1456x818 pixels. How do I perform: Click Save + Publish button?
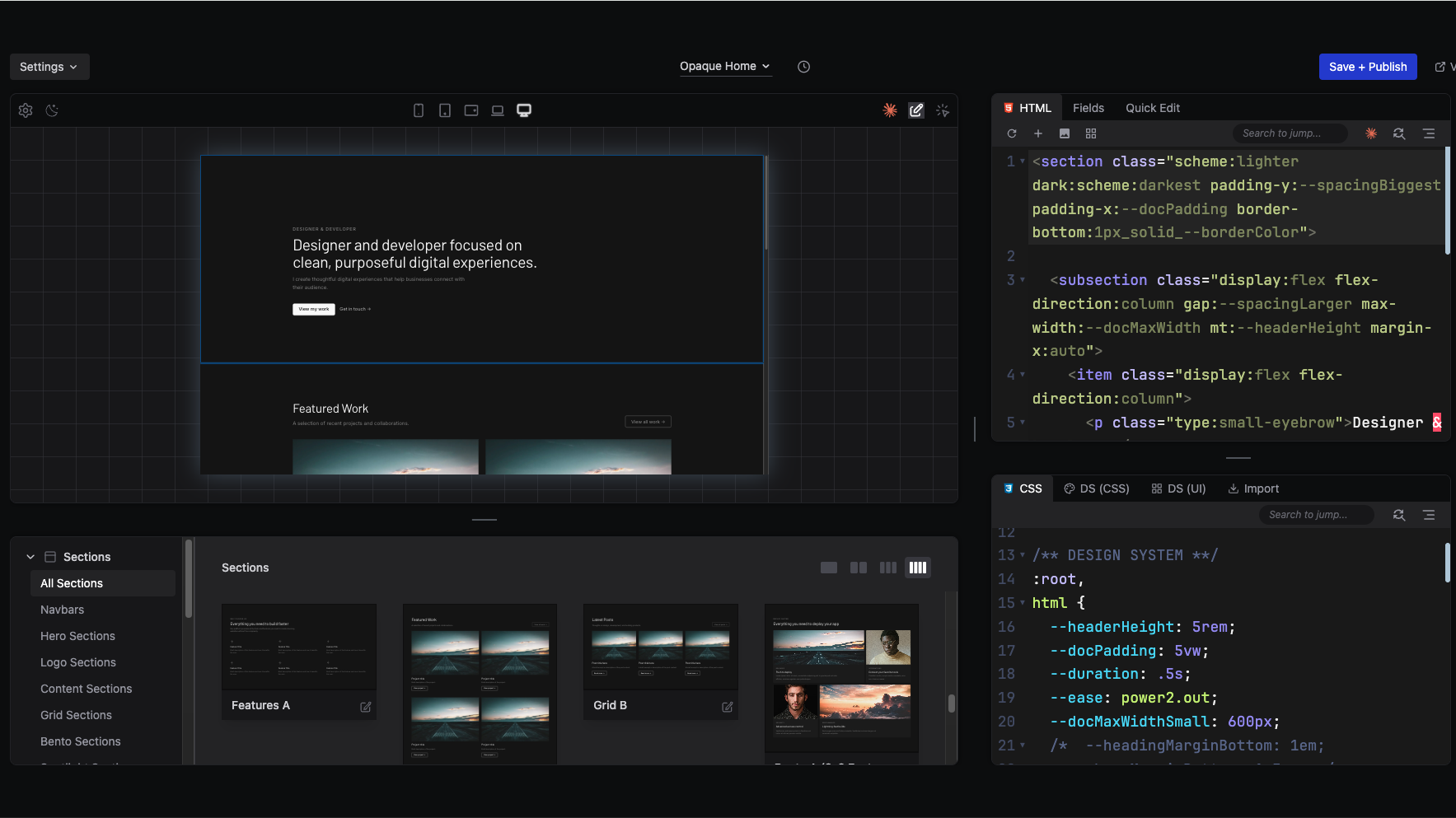(1368, 67)
